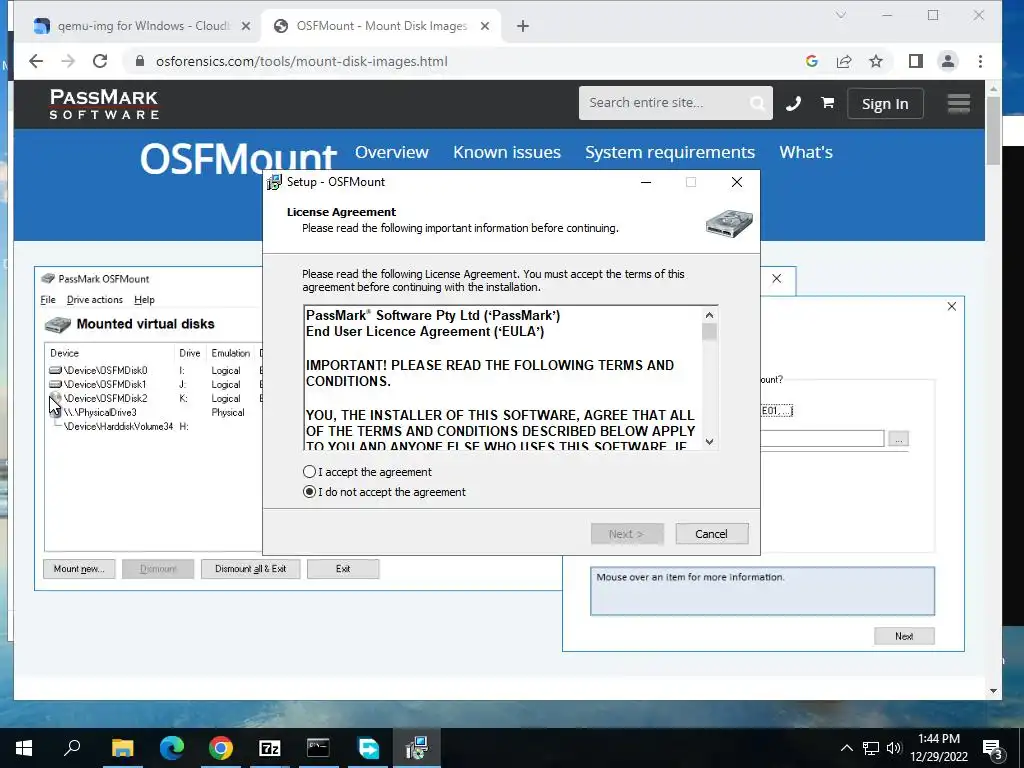The image size is (1024, 768).
Task: Go forward in the browser
Action: [x=68, y=61]
